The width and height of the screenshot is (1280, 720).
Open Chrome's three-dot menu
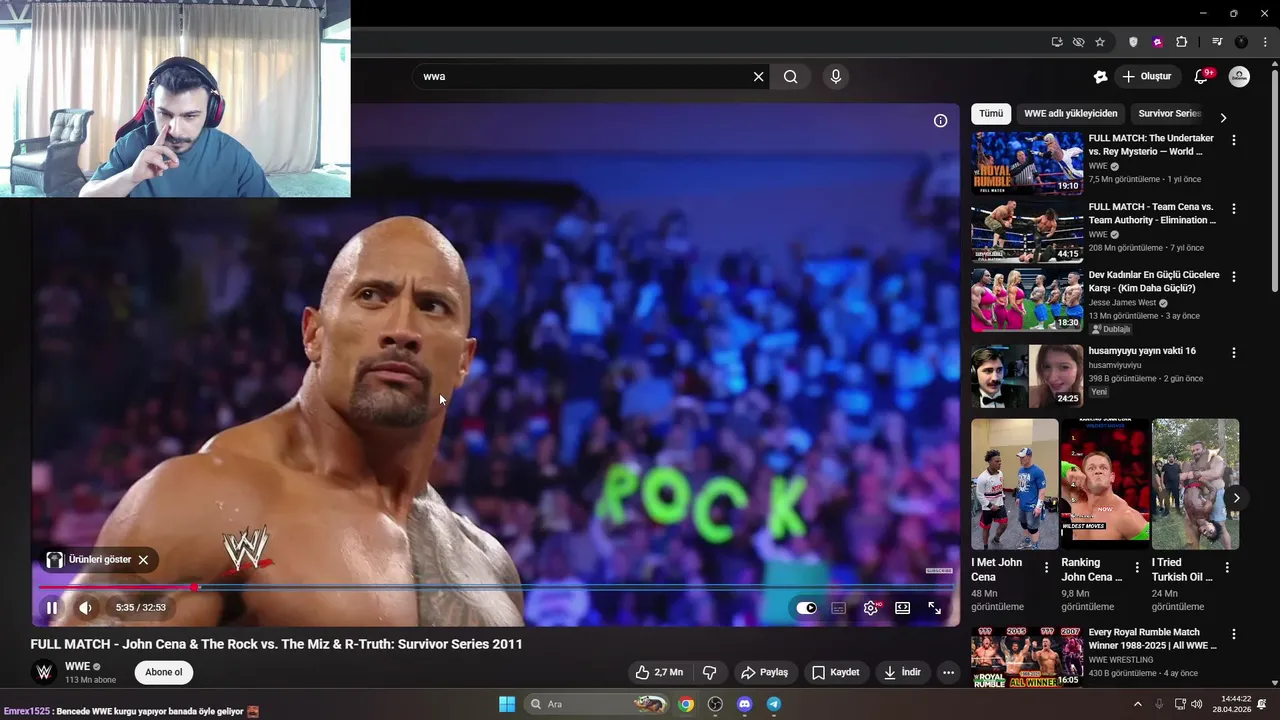click(1265, 42)
